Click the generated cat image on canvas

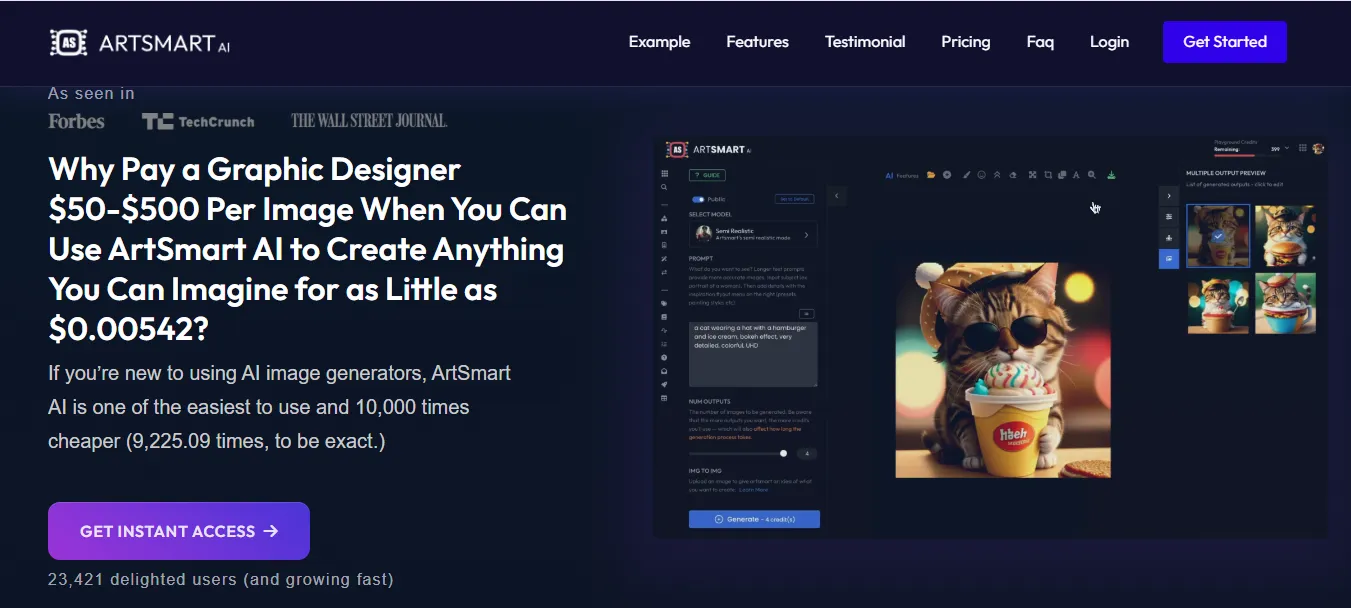(1003, 370)
